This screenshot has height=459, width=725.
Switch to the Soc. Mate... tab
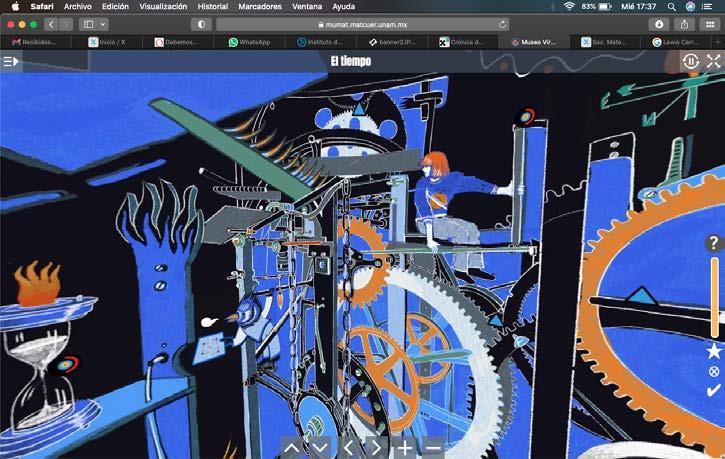tap(606, 42)
